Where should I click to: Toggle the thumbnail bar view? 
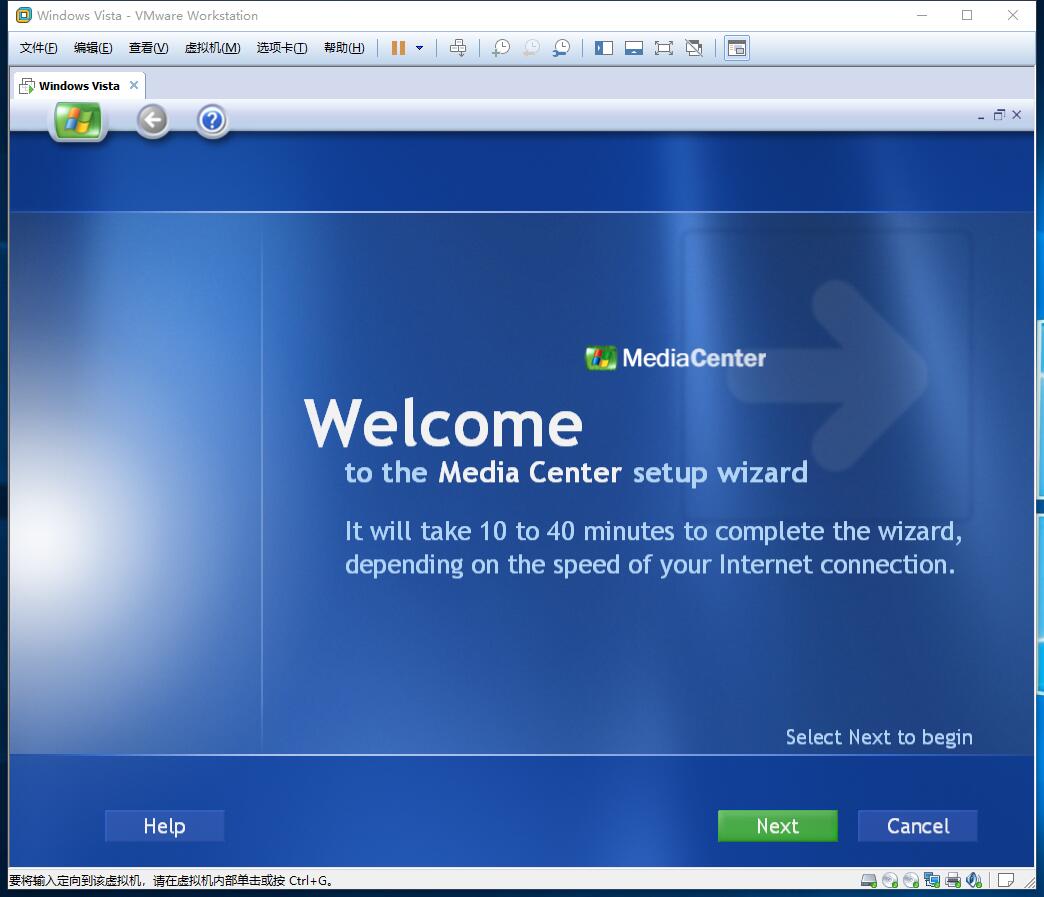(634, 48)
